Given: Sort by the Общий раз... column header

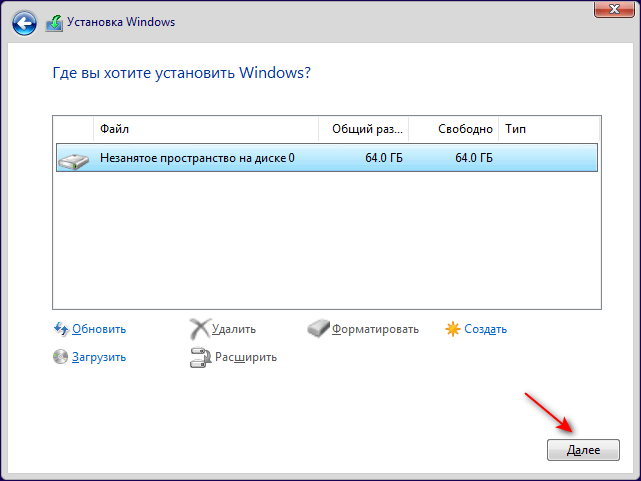Looking at the screenshot, I should (x=363, y=129).
